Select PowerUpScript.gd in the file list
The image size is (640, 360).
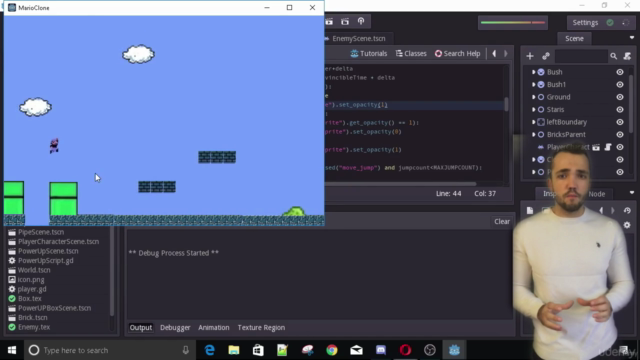point(46,260)
